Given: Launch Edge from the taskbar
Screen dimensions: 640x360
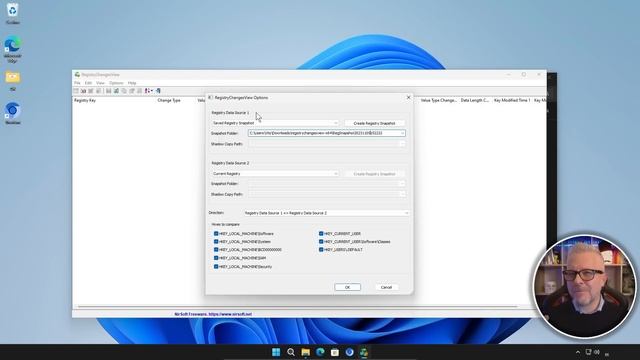Looking at the screenshot, I should point(320,352).
